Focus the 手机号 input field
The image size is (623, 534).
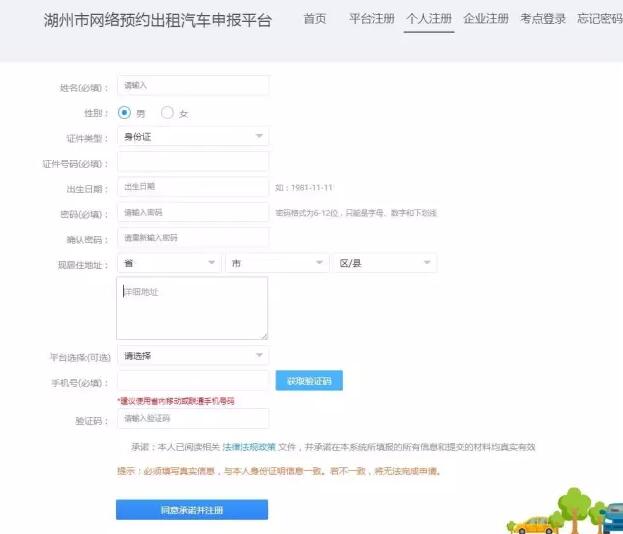[x=192, y=381]
